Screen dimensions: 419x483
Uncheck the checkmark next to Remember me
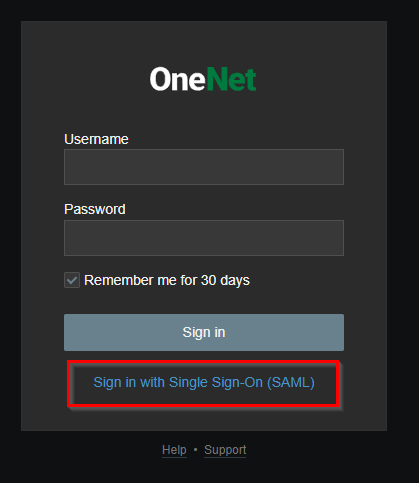pos(72,280)
